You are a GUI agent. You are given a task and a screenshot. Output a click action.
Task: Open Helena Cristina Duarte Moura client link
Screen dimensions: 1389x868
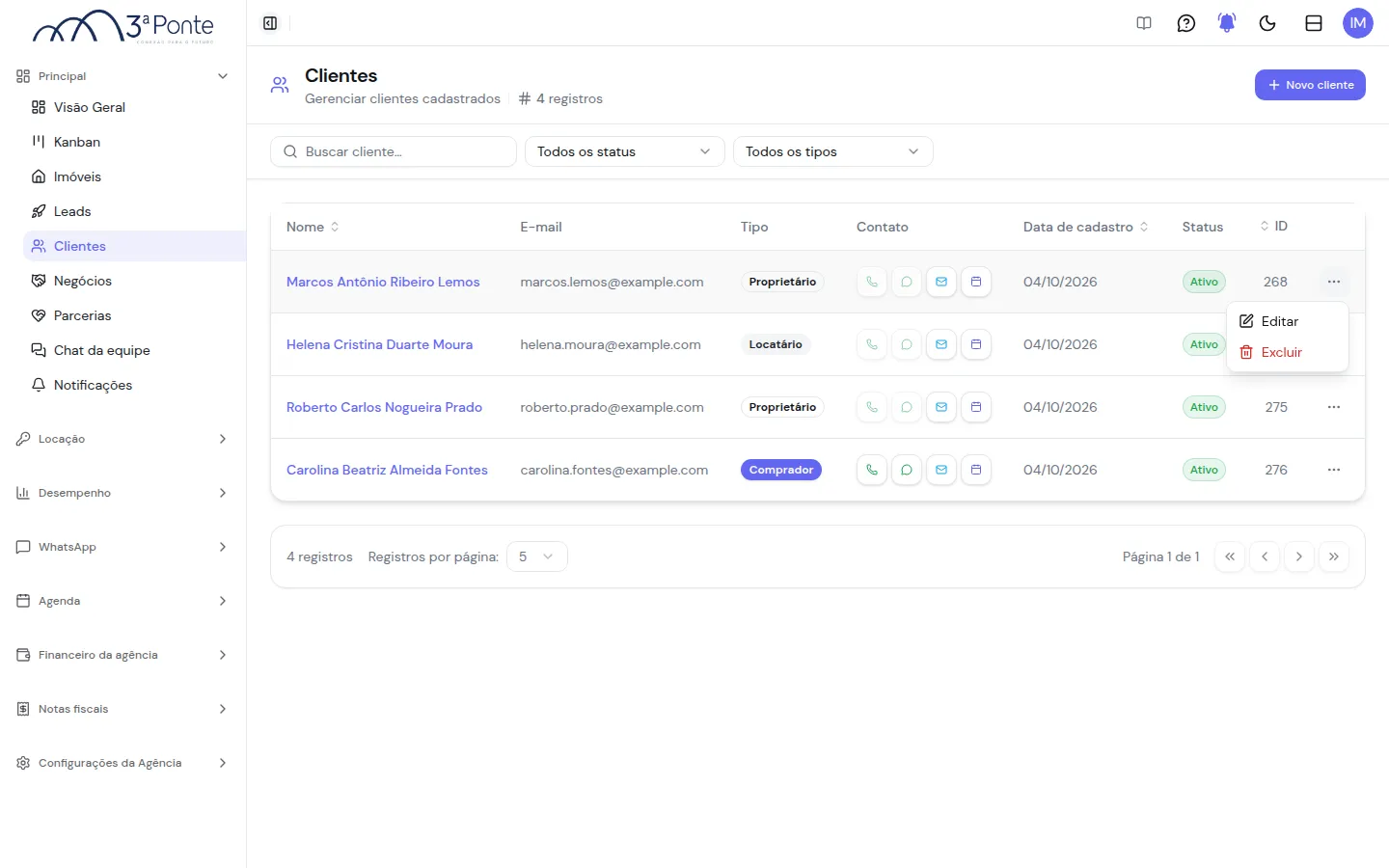[379, 344]
